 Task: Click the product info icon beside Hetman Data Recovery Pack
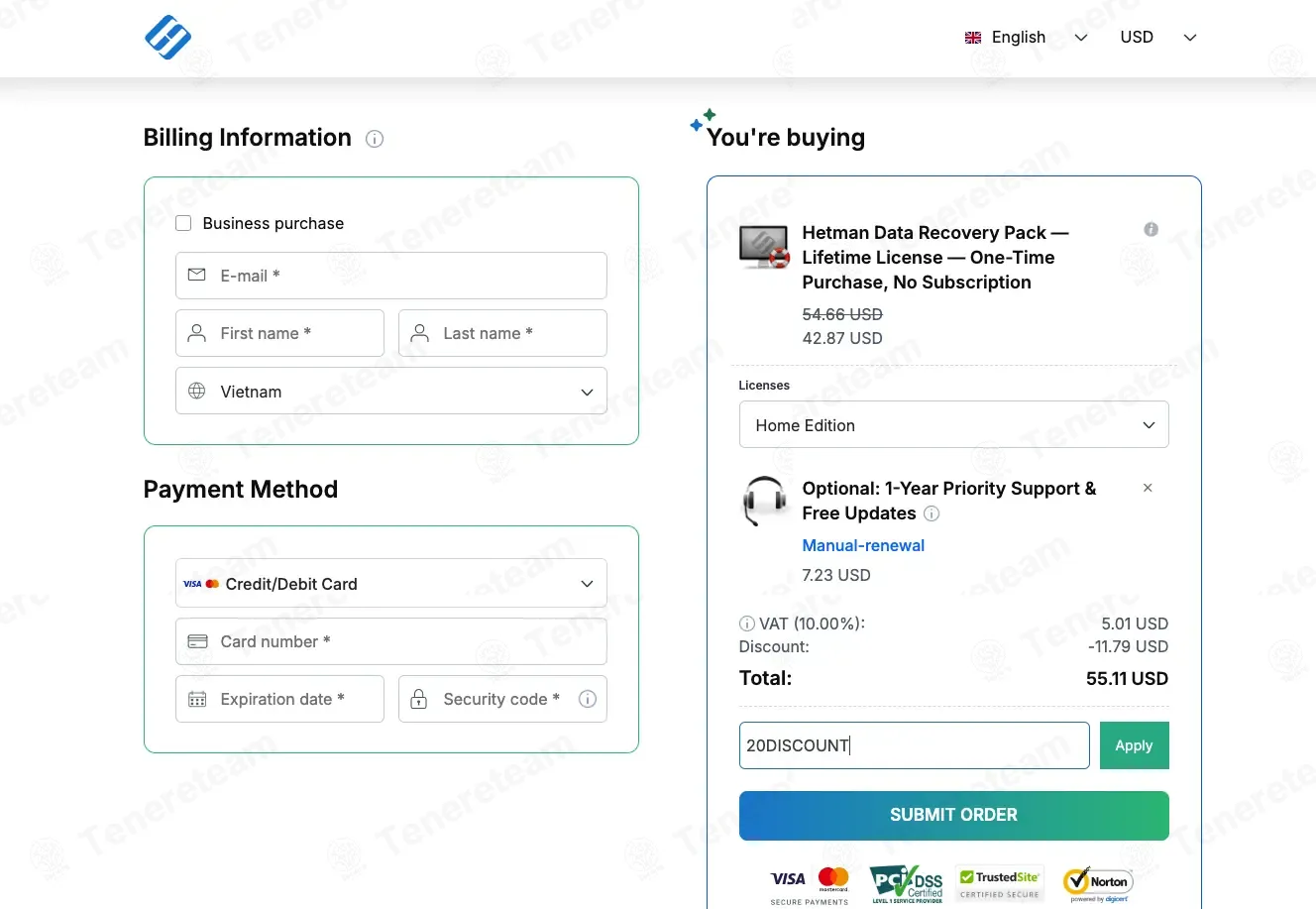point(1151,229)
